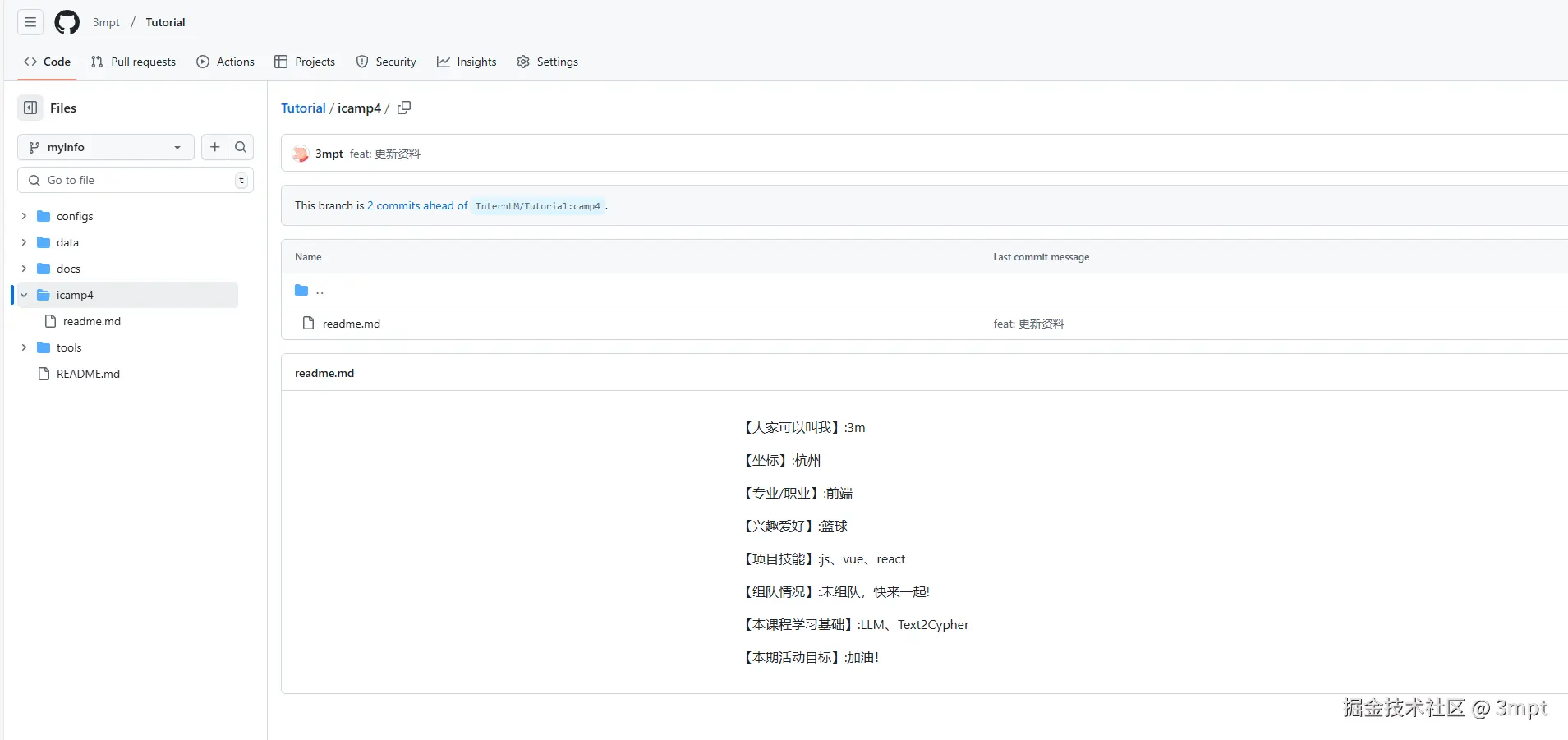
Task: Open the myInfo branch selector dropdown
Action: 106,147
